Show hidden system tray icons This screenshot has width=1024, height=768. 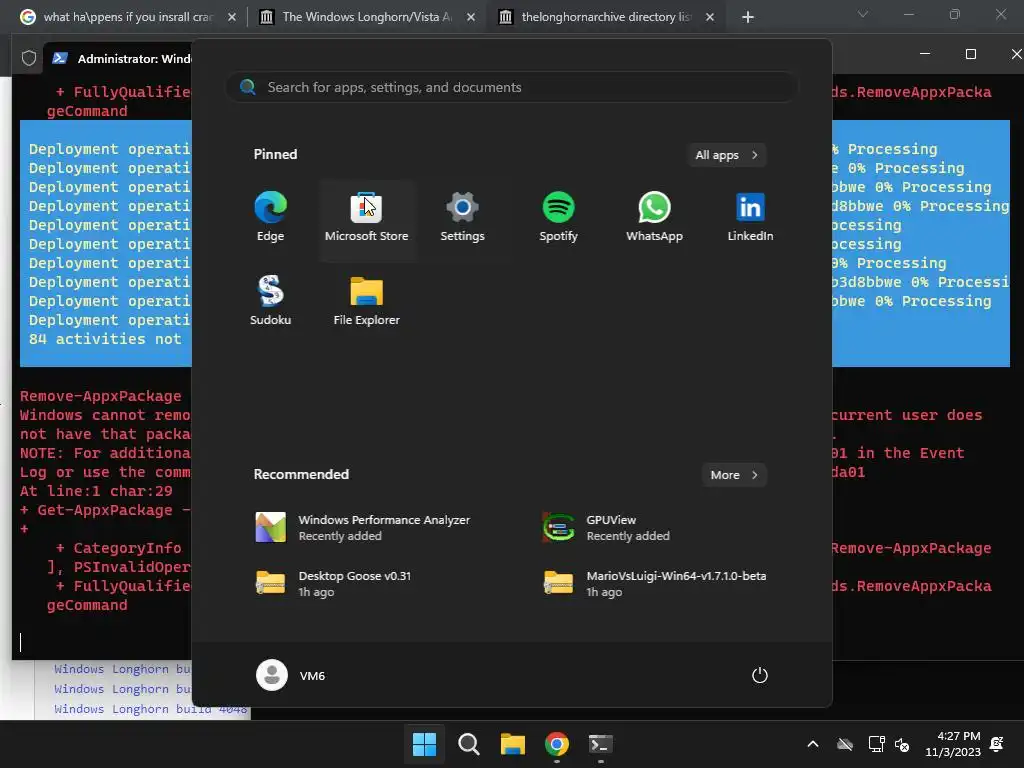[x=813, y=744]
